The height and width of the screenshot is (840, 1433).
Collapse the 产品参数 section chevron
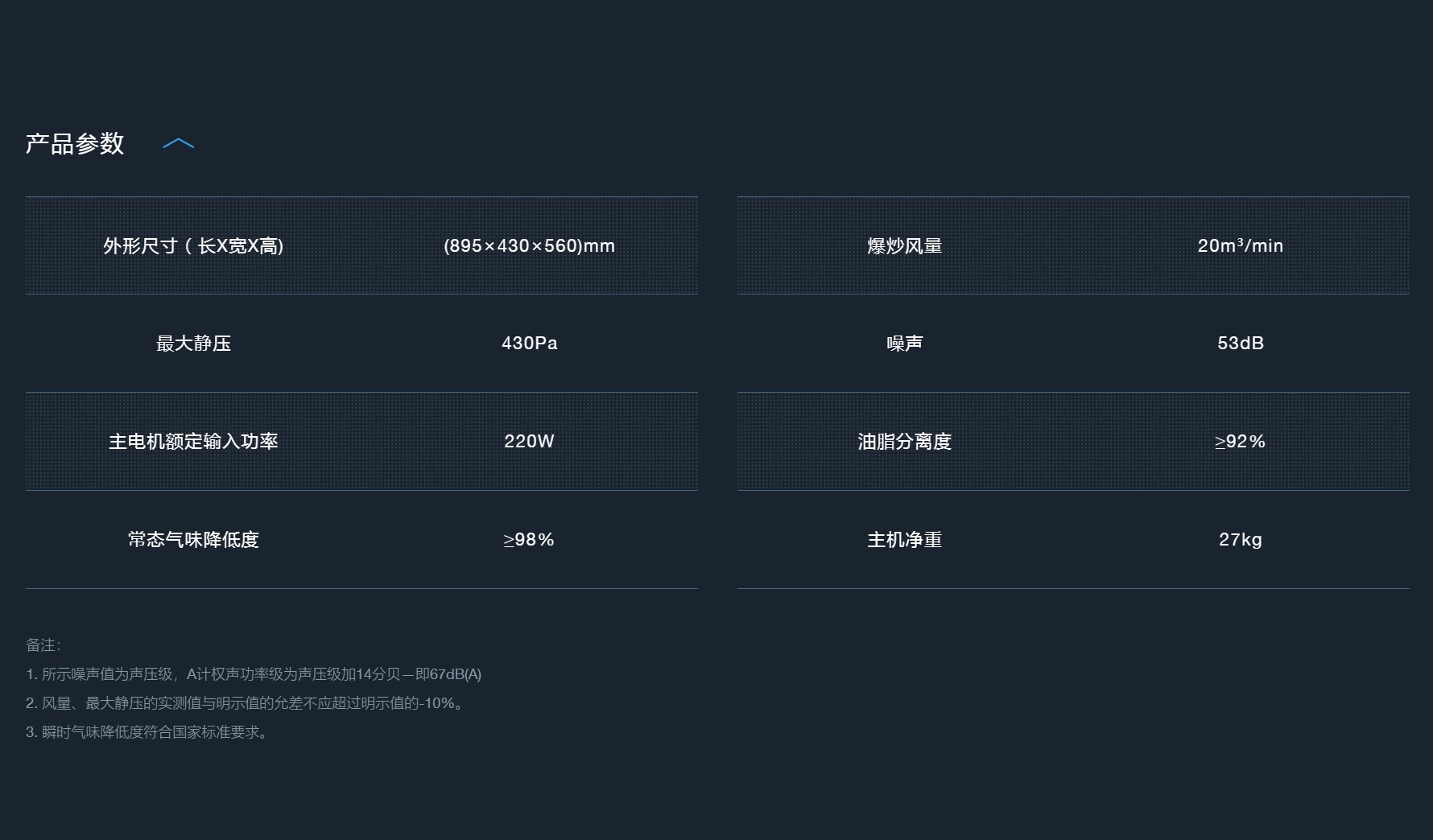178,144
